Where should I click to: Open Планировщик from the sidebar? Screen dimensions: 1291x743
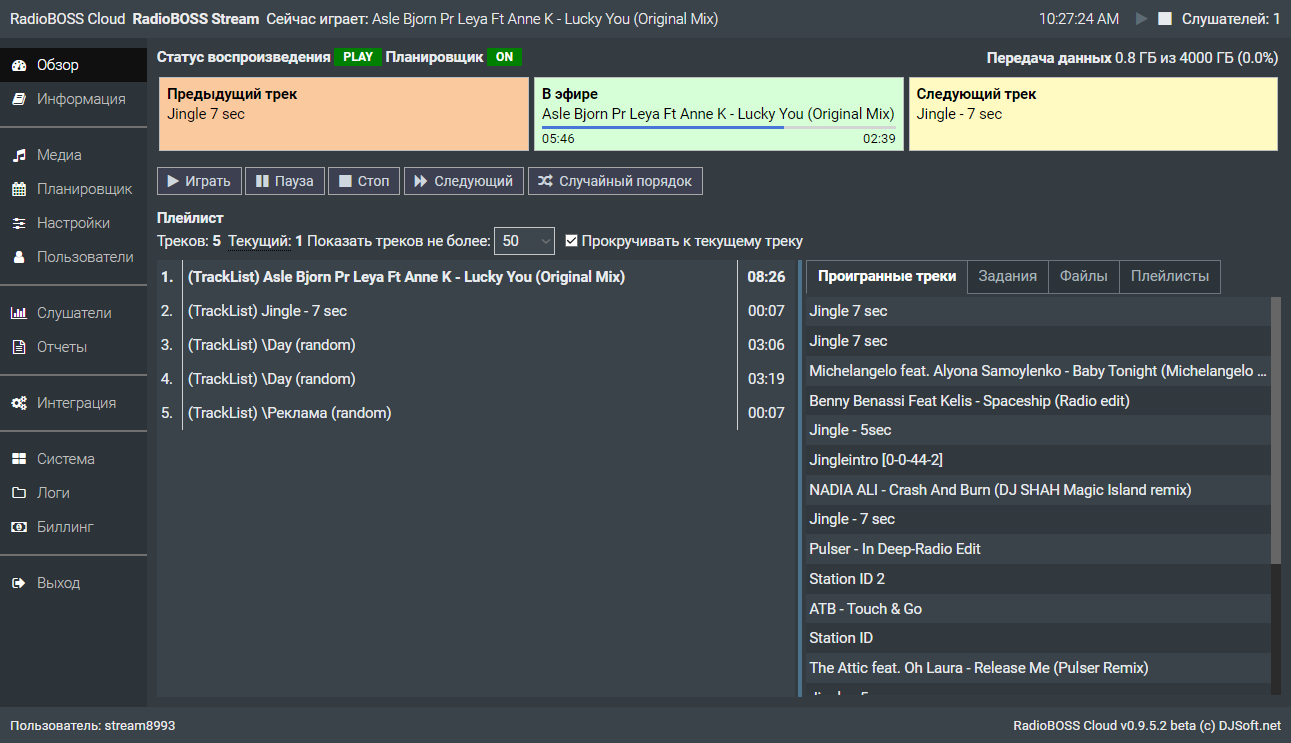[84, 189]
